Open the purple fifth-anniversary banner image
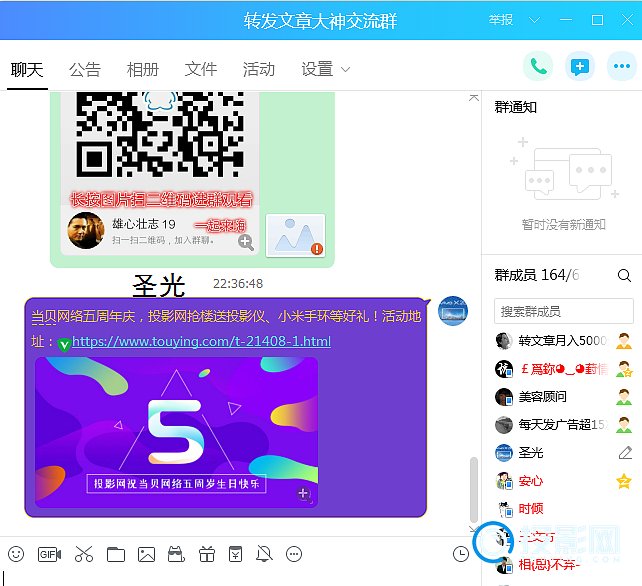 pyautogui.click(x=176, y=432)
